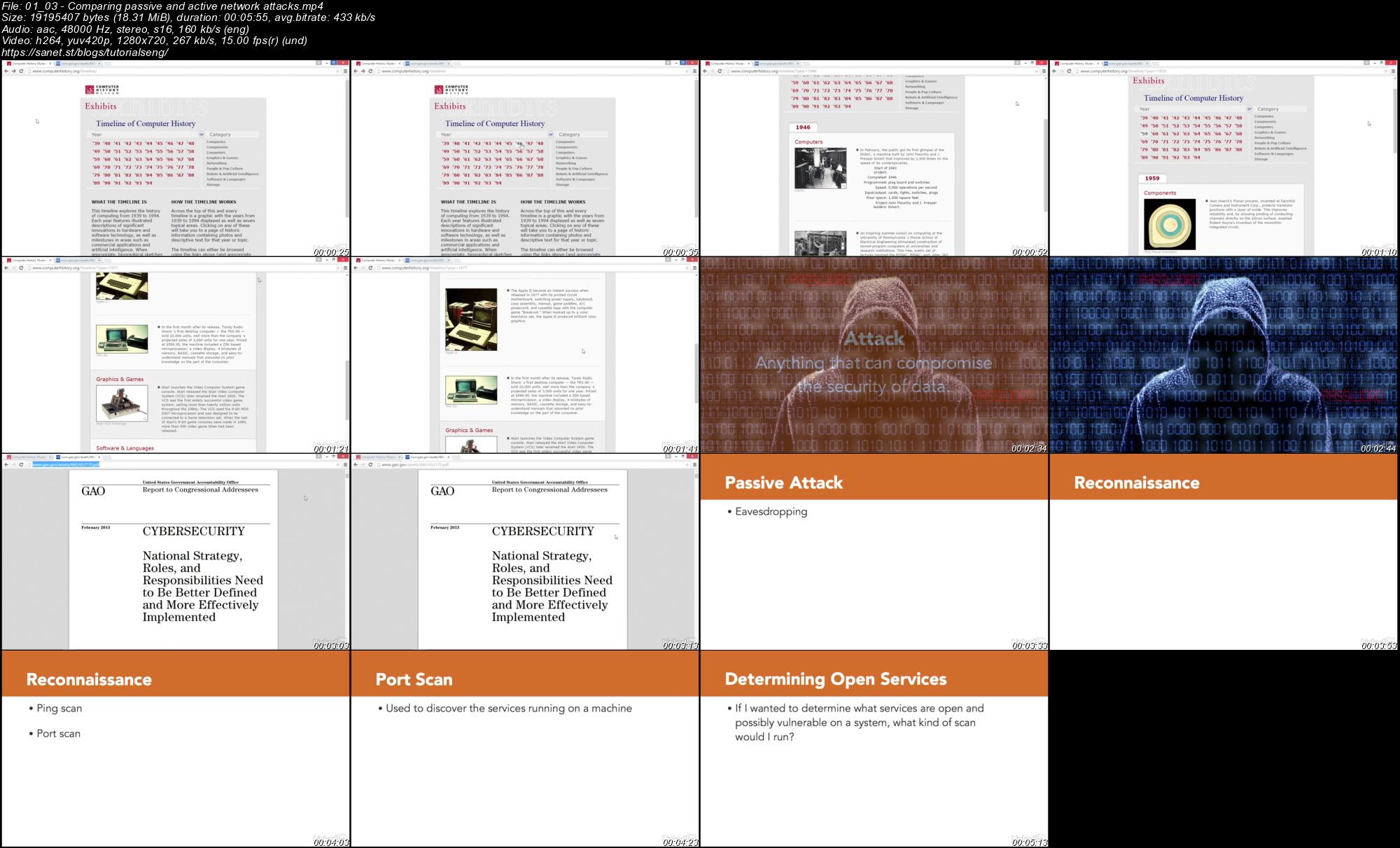Click the ENIAC photo in the 00:00:52 frame

820,167
